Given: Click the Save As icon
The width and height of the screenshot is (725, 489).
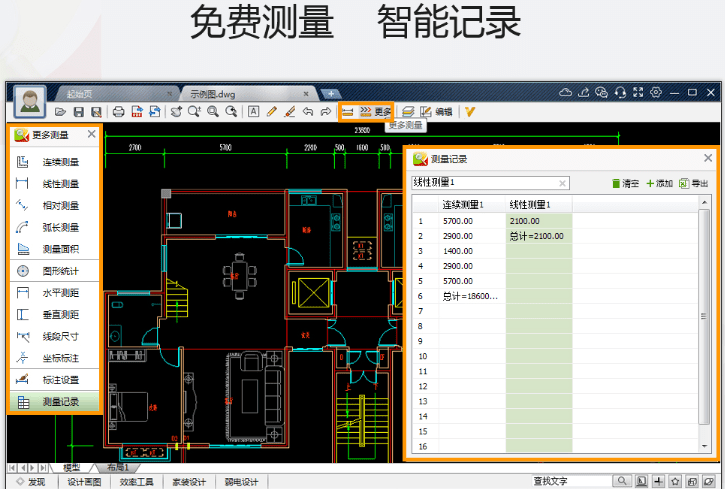Looking at the screenshot, I should coord(96,112).
